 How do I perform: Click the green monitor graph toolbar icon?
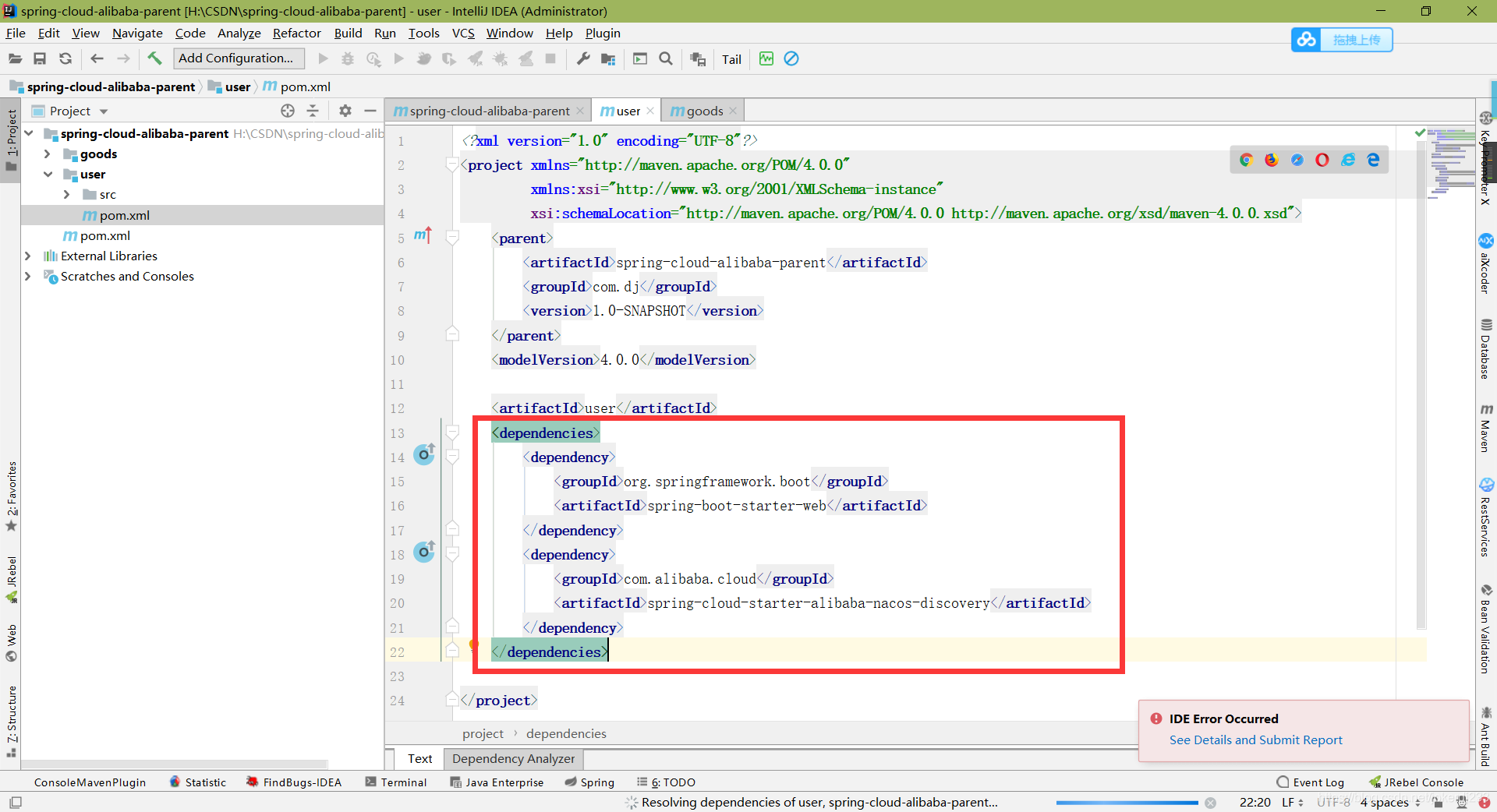(x=766, y=58)
